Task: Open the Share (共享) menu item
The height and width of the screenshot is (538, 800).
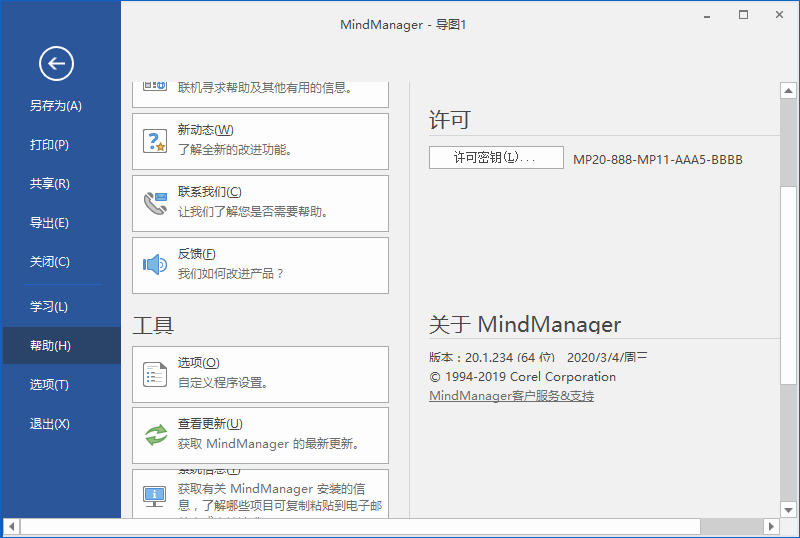Action: pyautogui.click(x=50, y=184)
